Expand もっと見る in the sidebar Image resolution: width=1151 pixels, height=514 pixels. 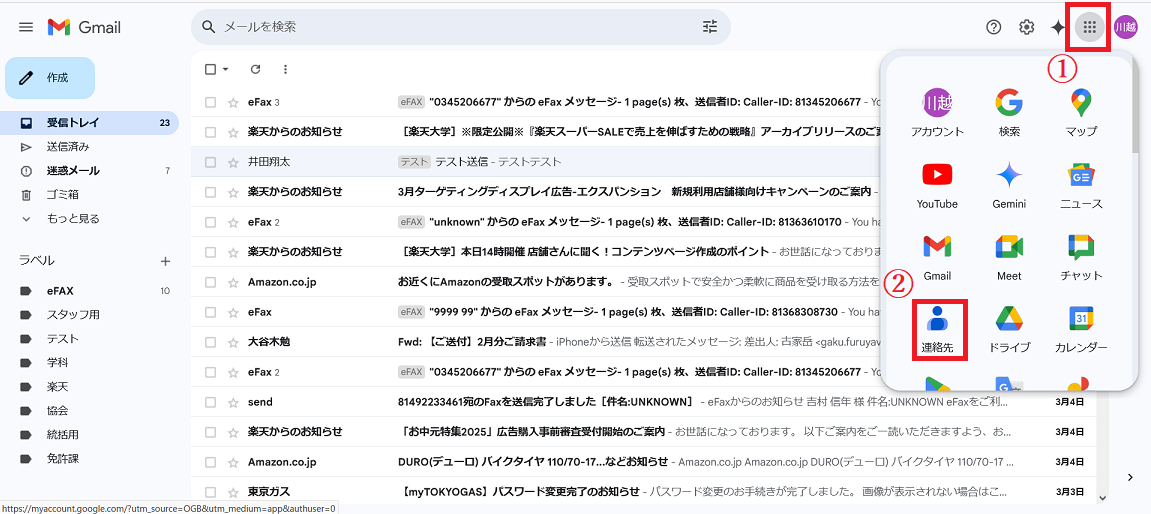point(73,218)
